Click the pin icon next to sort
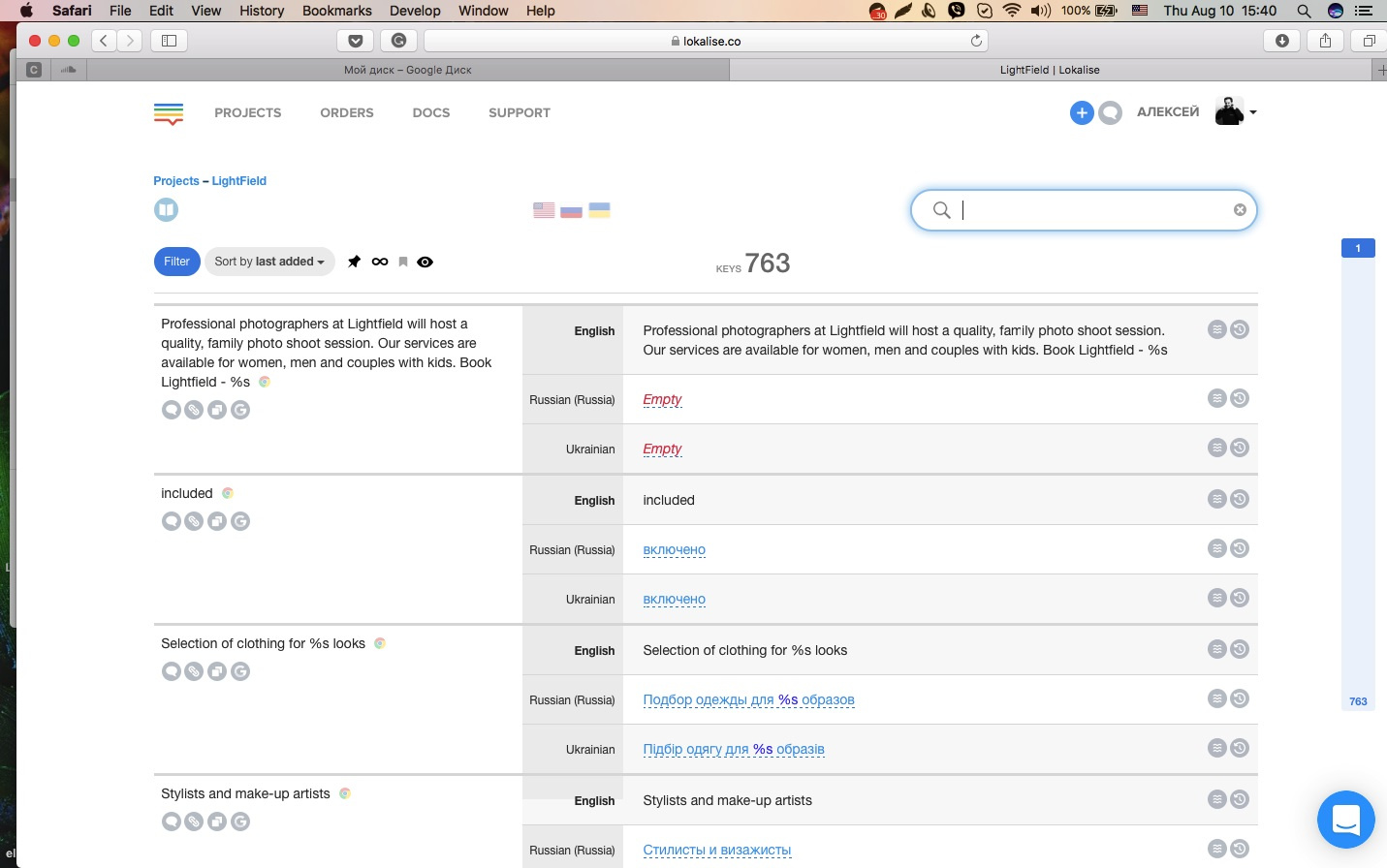This screenshot has width=1387, height=868. click(355, 262)
